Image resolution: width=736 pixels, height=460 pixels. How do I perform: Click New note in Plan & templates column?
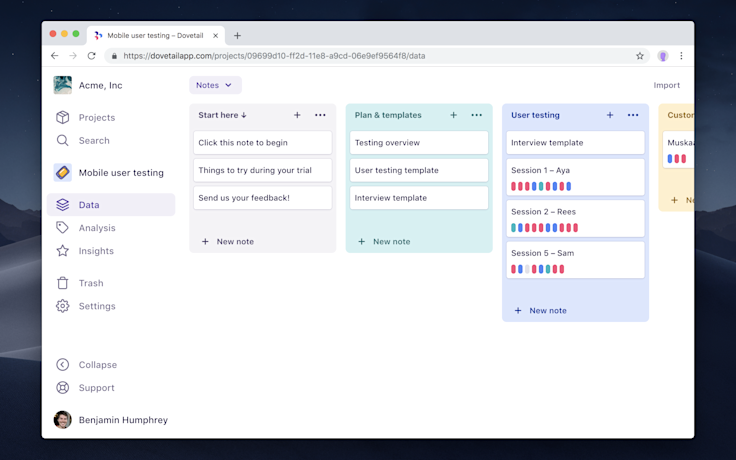[384, 241]
